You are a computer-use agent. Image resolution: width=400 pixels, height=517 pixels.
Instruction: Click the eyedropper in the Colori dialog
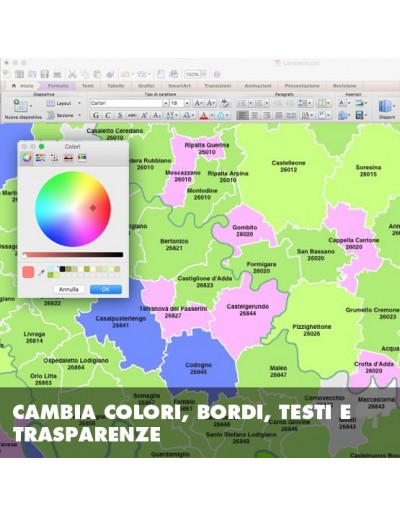coord(41,273)
